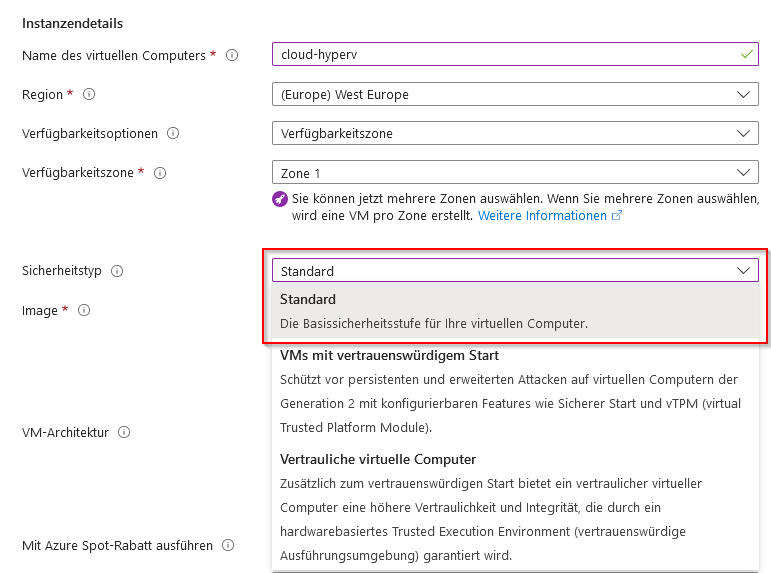The image size is (771, 573).
Task: Click info icon for Azure Spot-Rabatt
Action: tap(228, 545)
